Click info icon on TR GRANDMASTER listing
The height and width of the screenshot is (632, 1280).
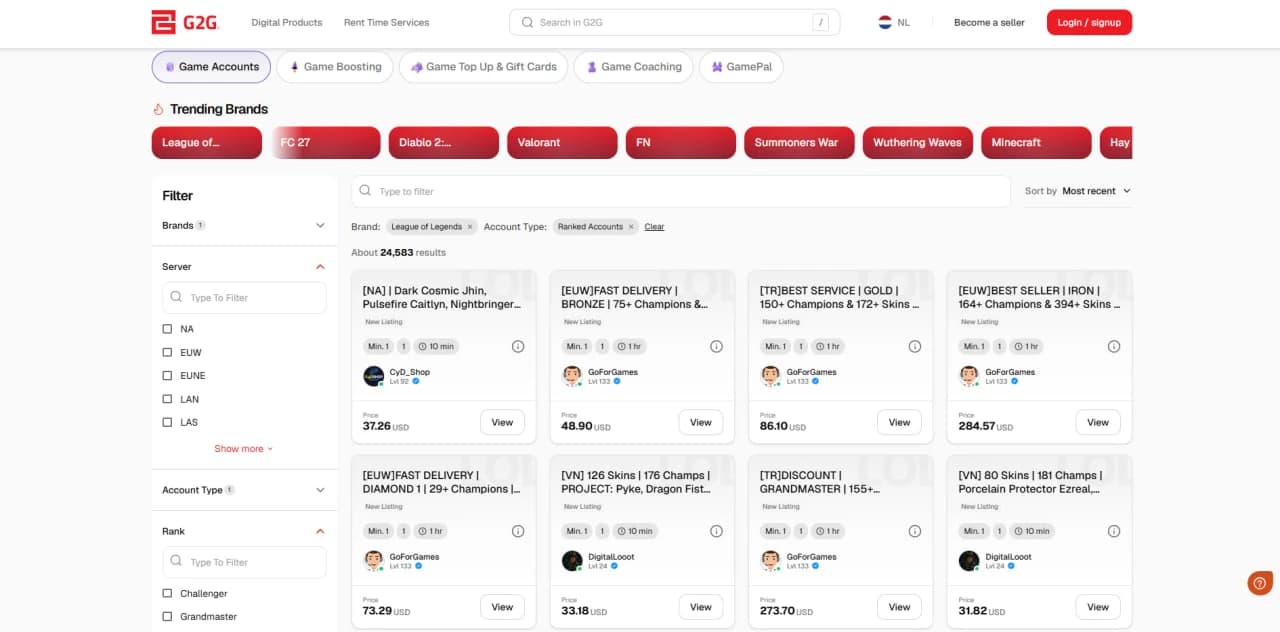[915, 531]
